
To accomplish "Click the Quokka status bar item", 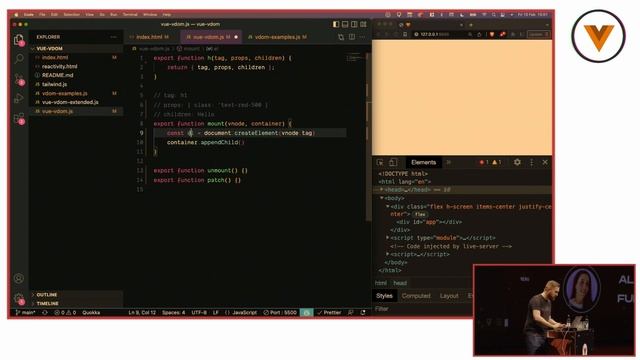I will (91, 313).
